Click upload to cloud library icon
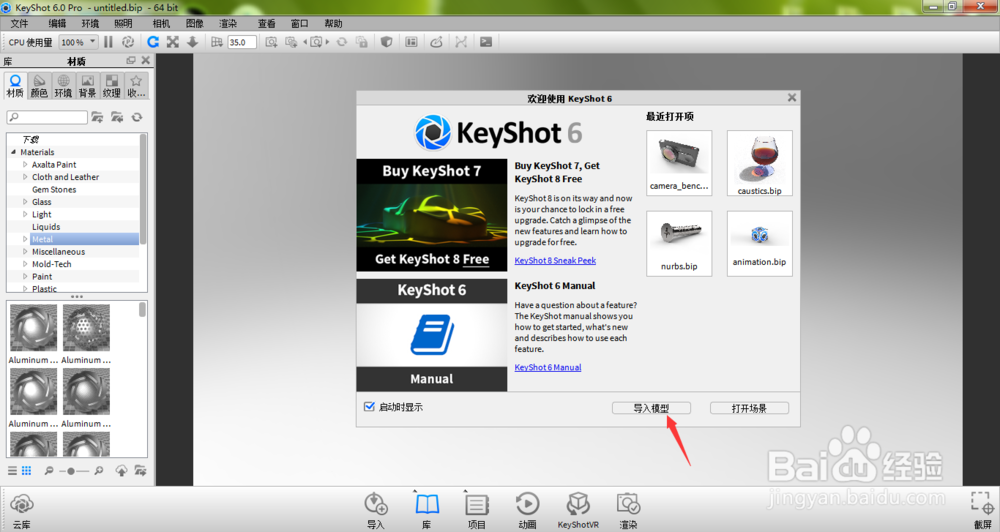Viewport: 1000px width, 532px height. point(121,471)
